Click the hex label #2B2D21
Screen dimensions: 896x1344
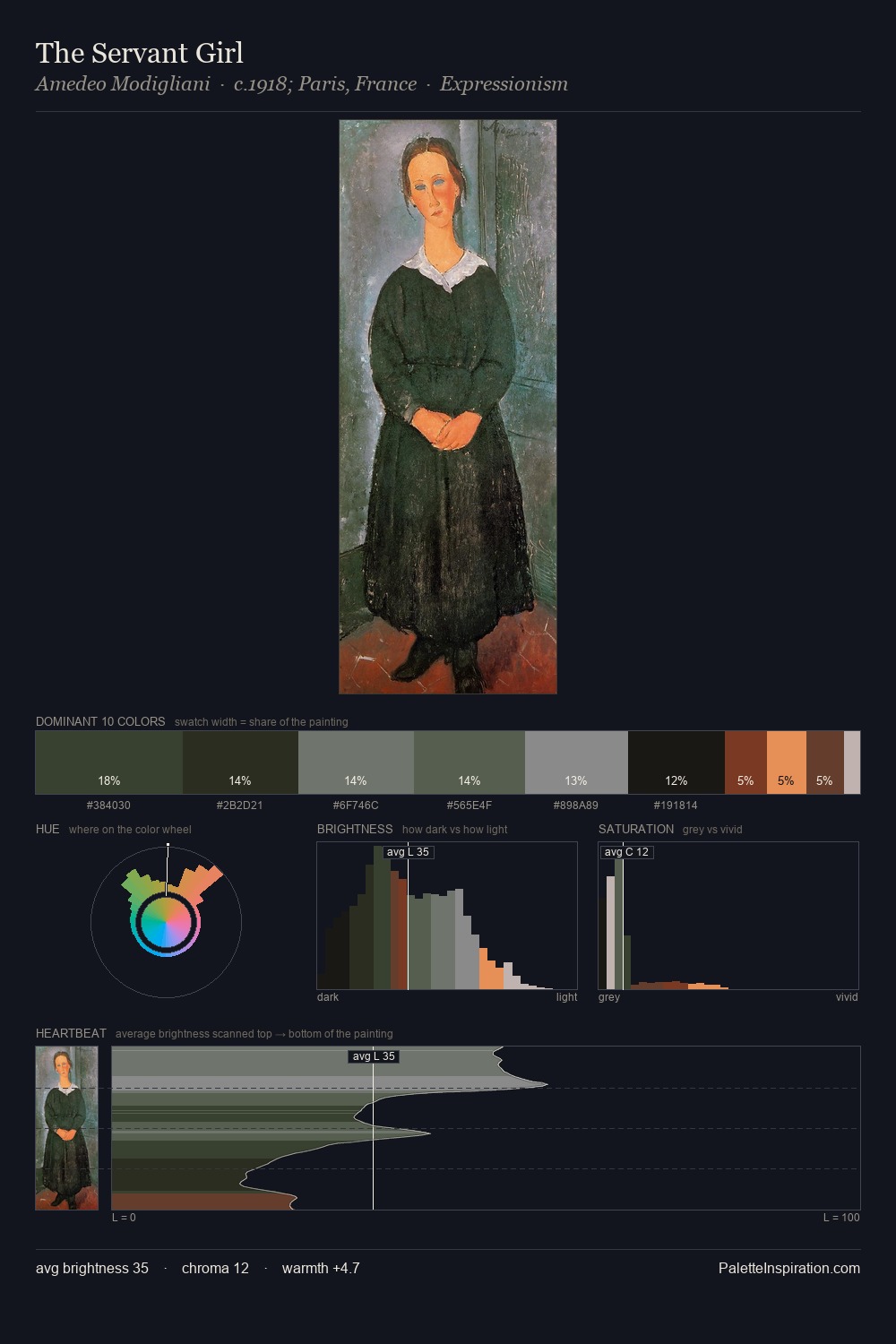pos(239,806)
